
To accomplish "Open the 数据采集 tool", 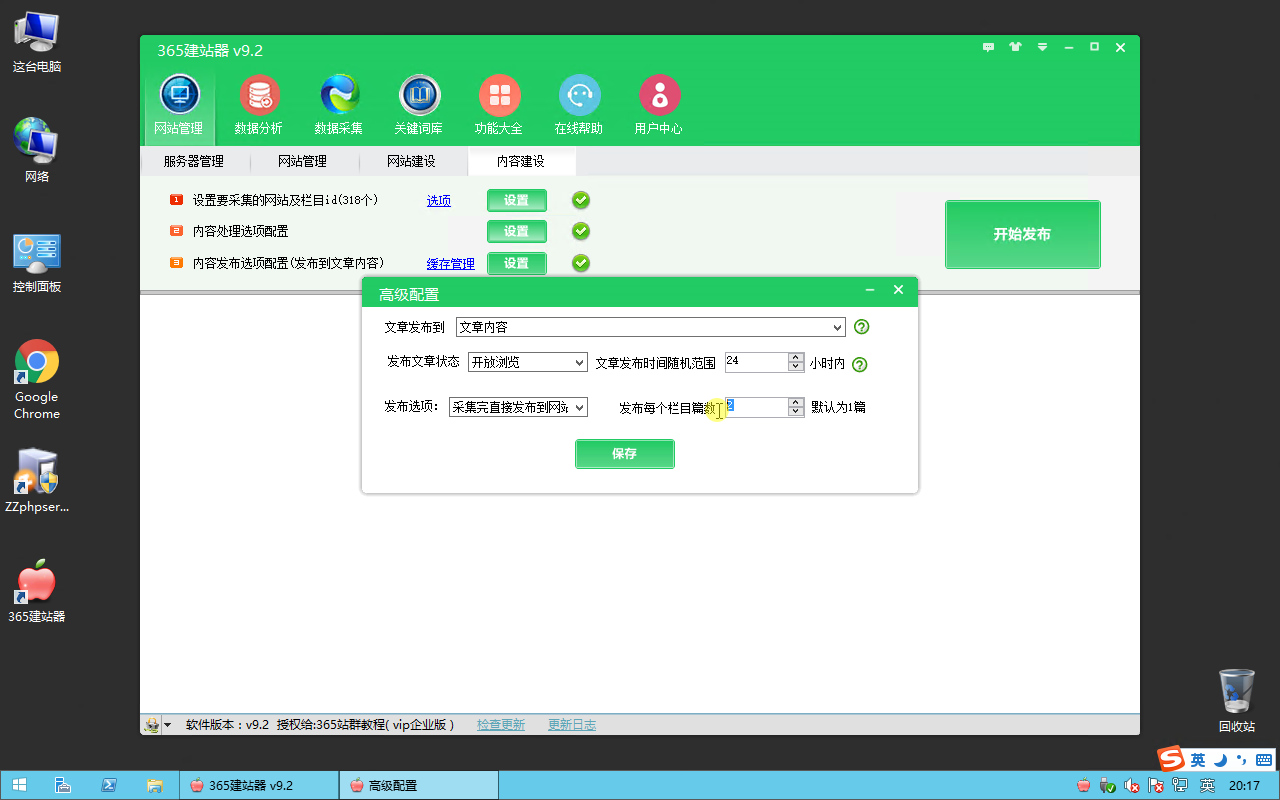I will 339,105.
